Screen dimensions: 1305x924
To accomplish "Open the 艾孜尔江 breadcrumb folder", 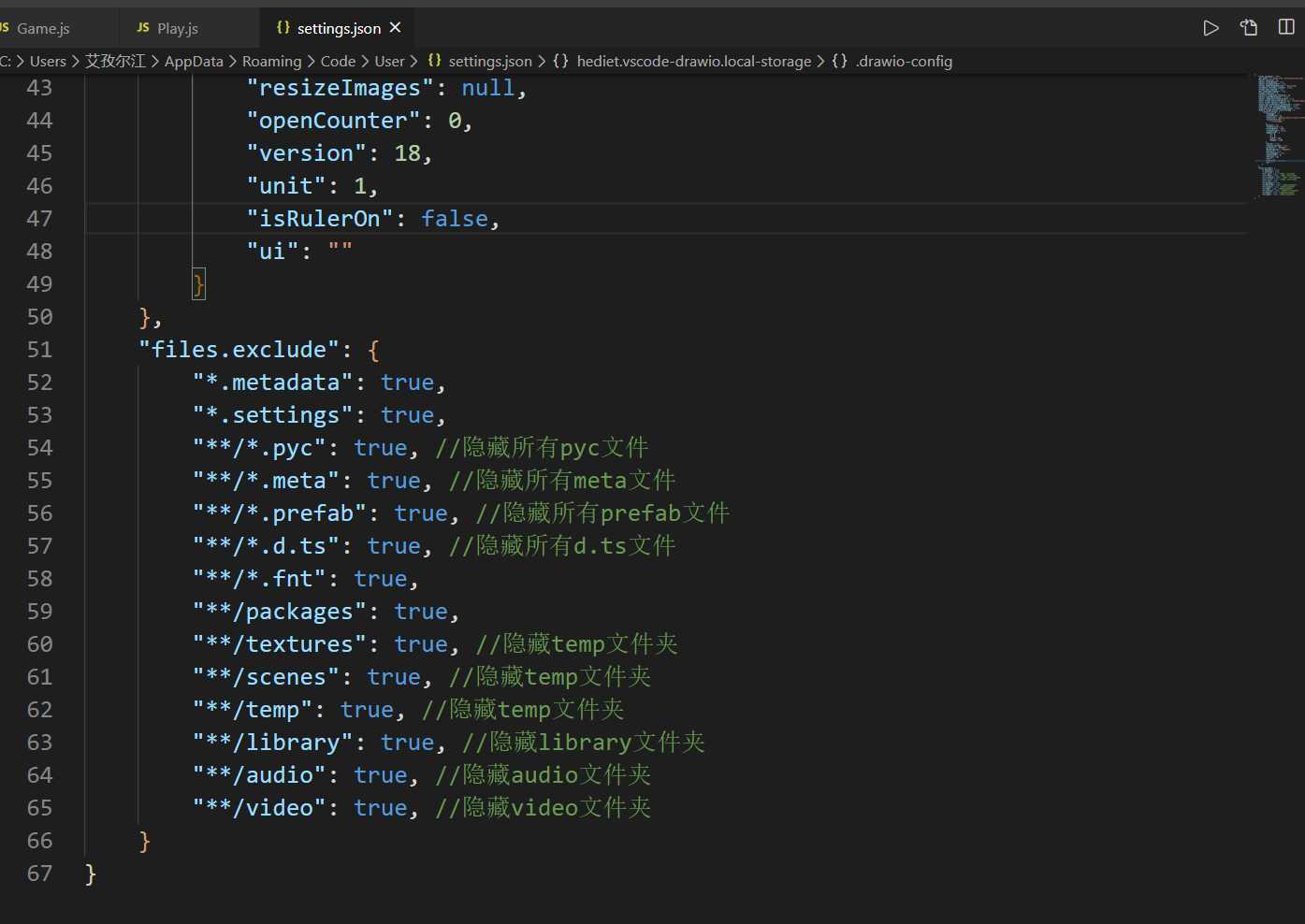I will click(x=115, y=61).
